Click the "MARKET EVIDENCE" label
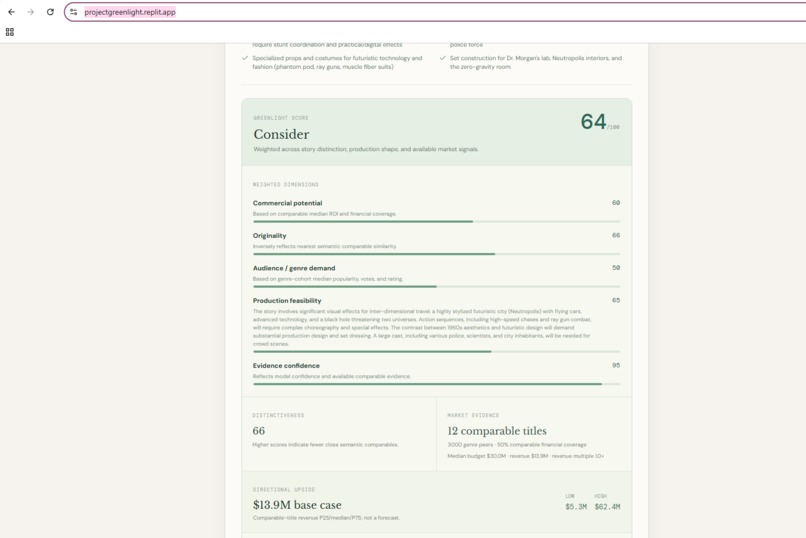The height and width of the screenshot is (538, 806). [x=473, y=415]
